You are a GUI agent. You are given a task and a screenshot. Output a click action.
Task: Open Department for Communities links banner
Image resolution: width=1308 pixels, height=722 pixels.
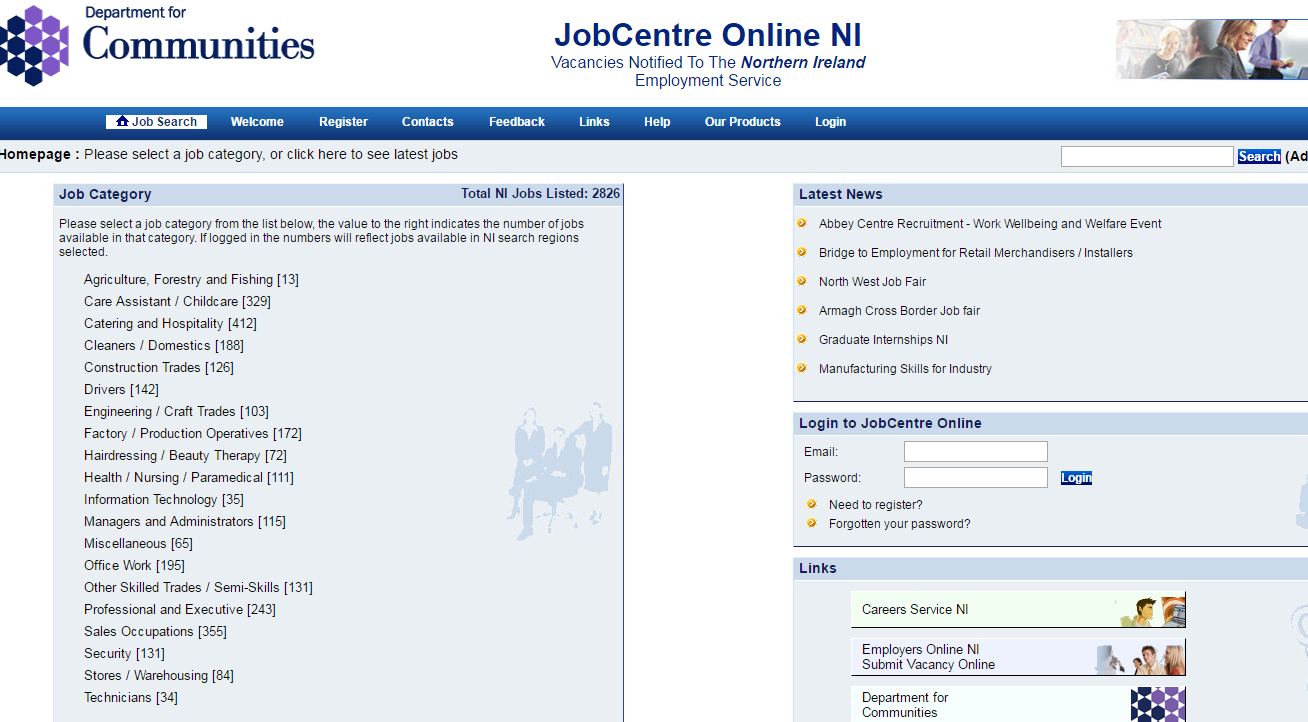pos(1018,704)
